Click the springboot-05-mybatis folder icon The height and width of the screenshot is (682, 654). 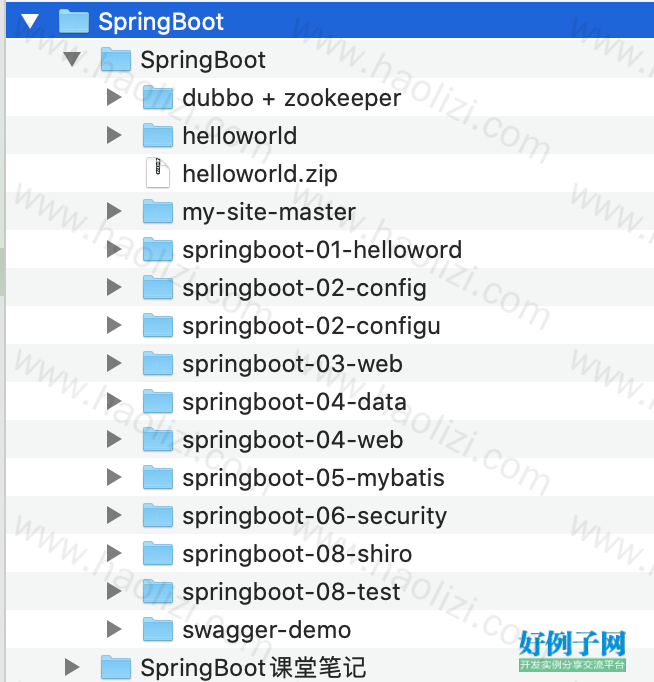coord(158,477)
